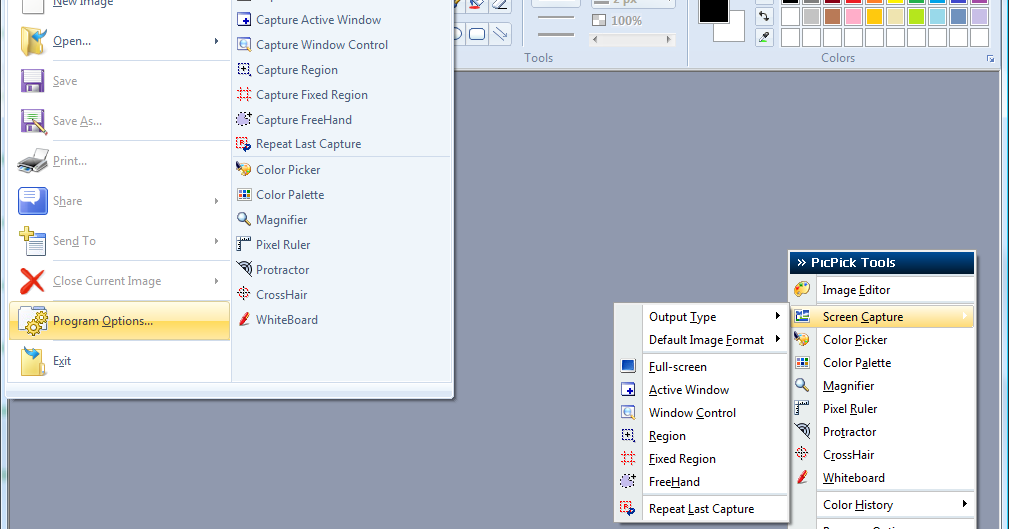Click the Capture Active Window icon in the file menu

tap(244, 19)
